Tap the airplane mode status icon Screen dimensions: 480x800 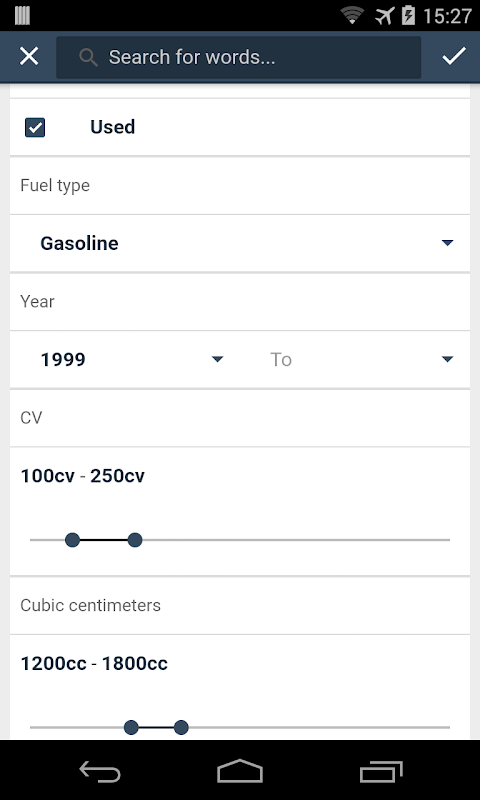(385, 16)
